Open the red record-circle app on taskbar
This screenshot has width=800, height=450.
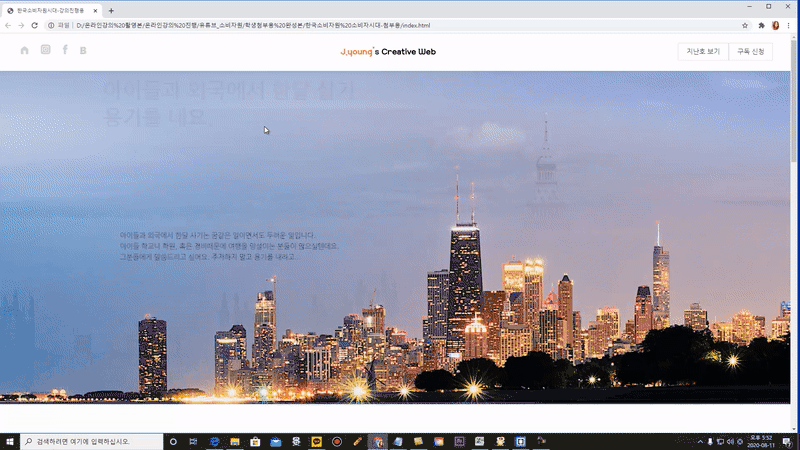pos(337,441)
